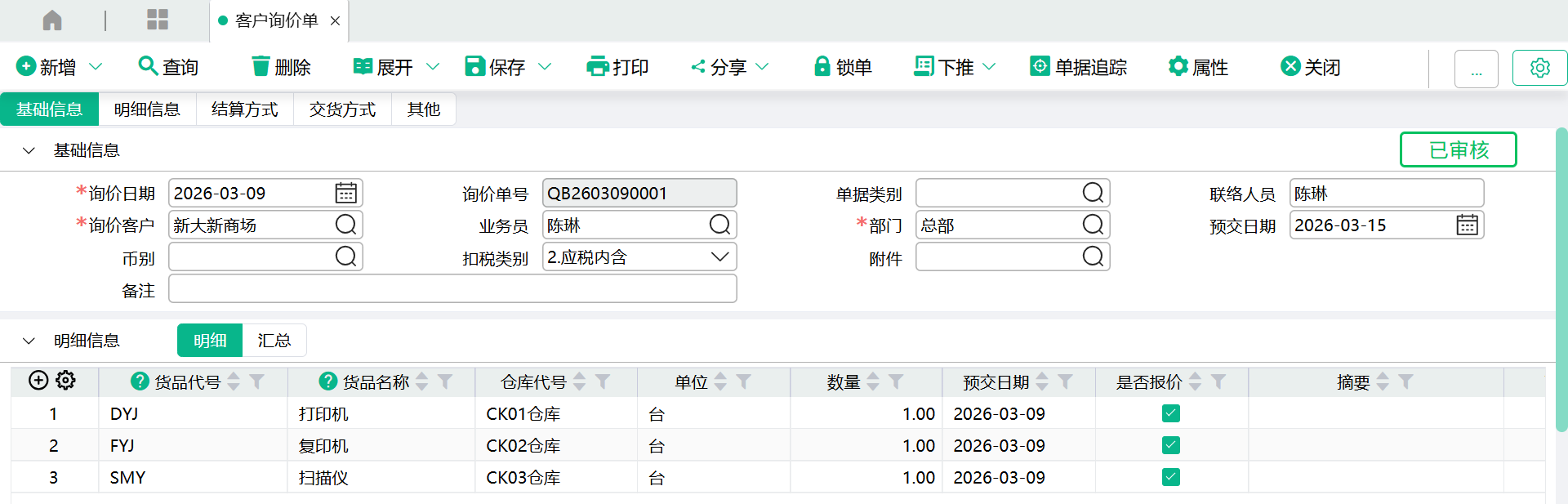
Task: Click the 已审核 status button
Action: [x=1458, y=150]
